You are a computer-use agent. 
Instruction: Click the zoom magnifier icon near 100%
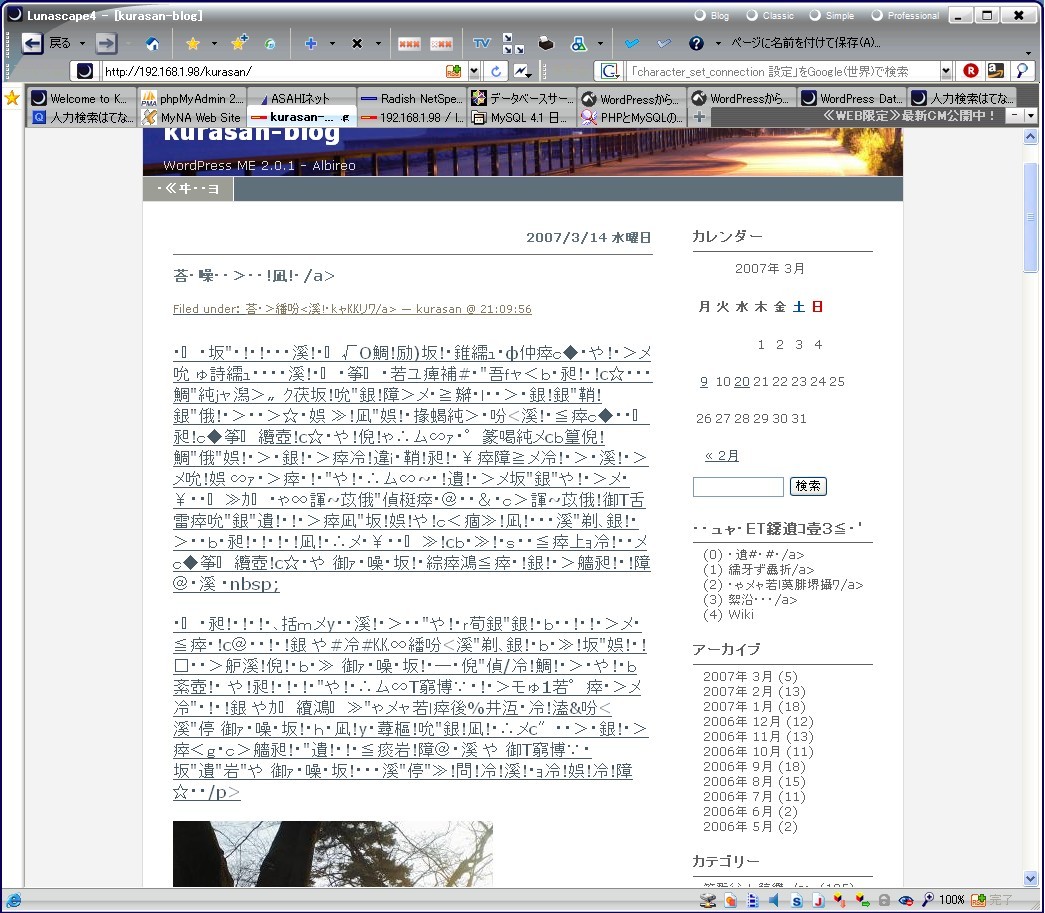928,900
